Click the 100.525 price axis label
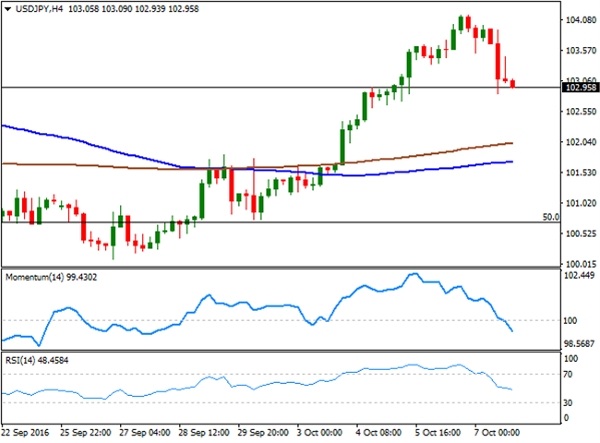The width and height of the screenshot is (600, 443). click(x=581, y=233)
